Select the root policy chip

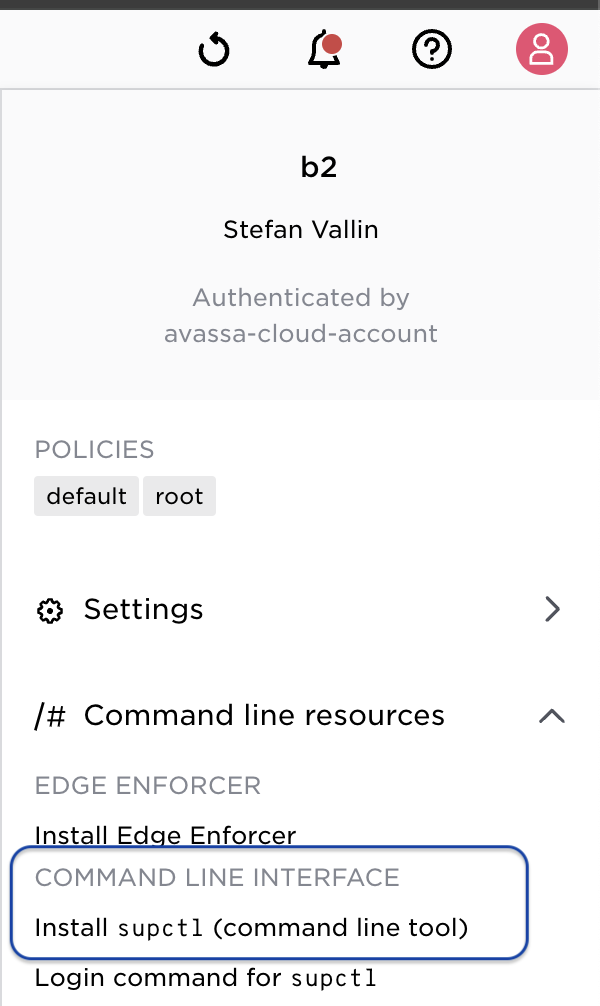(179, 495)
